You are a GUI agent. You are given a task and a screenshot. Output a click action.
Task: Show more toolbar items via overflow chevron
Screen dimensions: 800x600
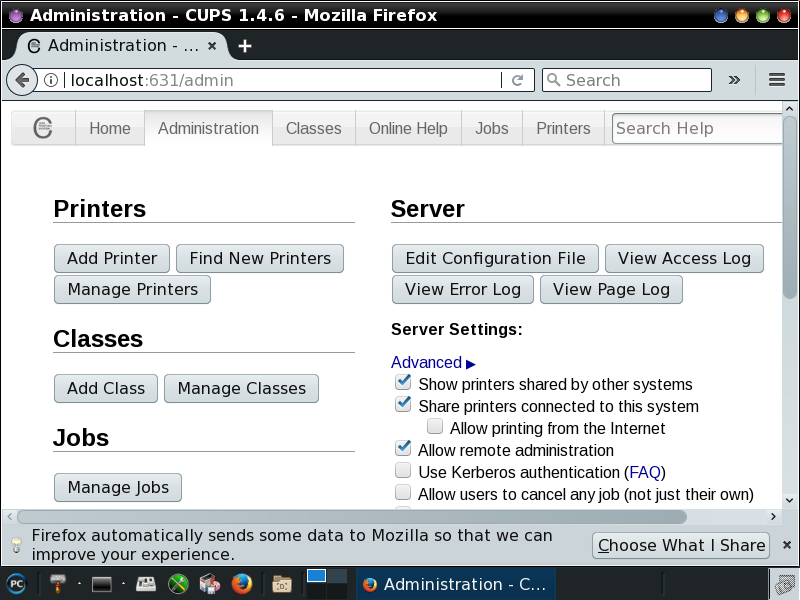click(x=734, y=80)
